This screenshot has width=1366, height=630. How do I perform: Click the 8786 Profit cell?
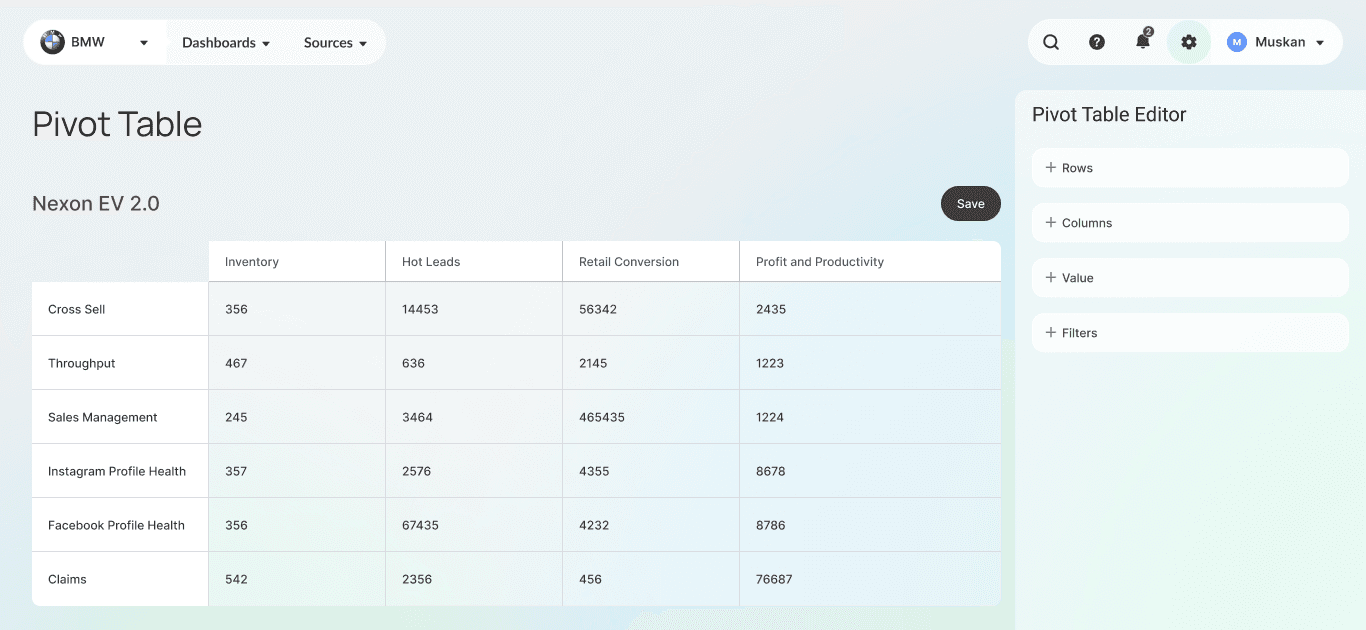coord(870,525)
